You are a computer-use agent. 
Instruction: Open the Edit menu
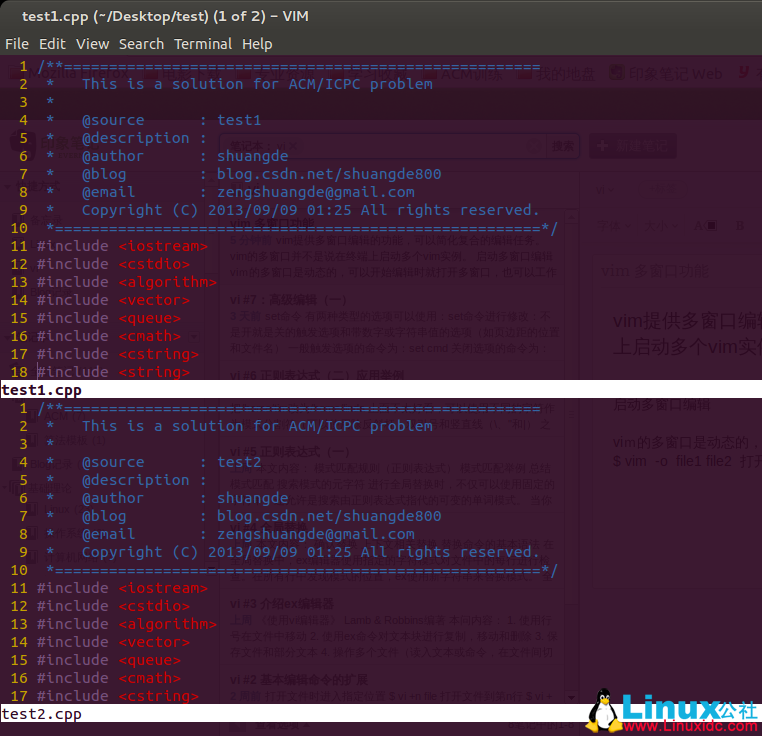click(x=51, y=44)
